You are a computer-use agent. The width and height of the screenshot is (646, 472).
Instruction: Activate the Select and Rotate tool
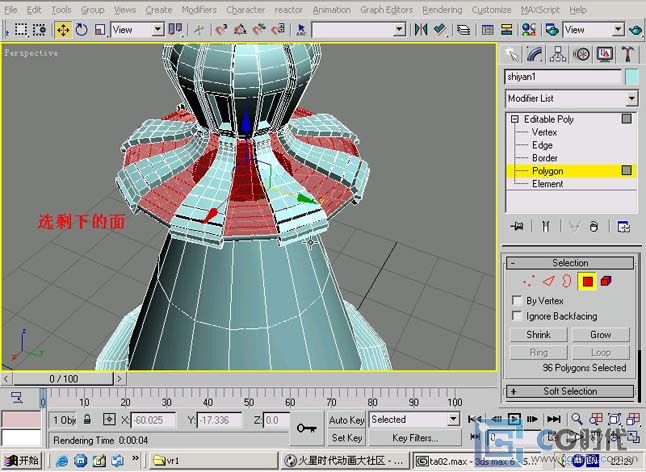point(82,30)
